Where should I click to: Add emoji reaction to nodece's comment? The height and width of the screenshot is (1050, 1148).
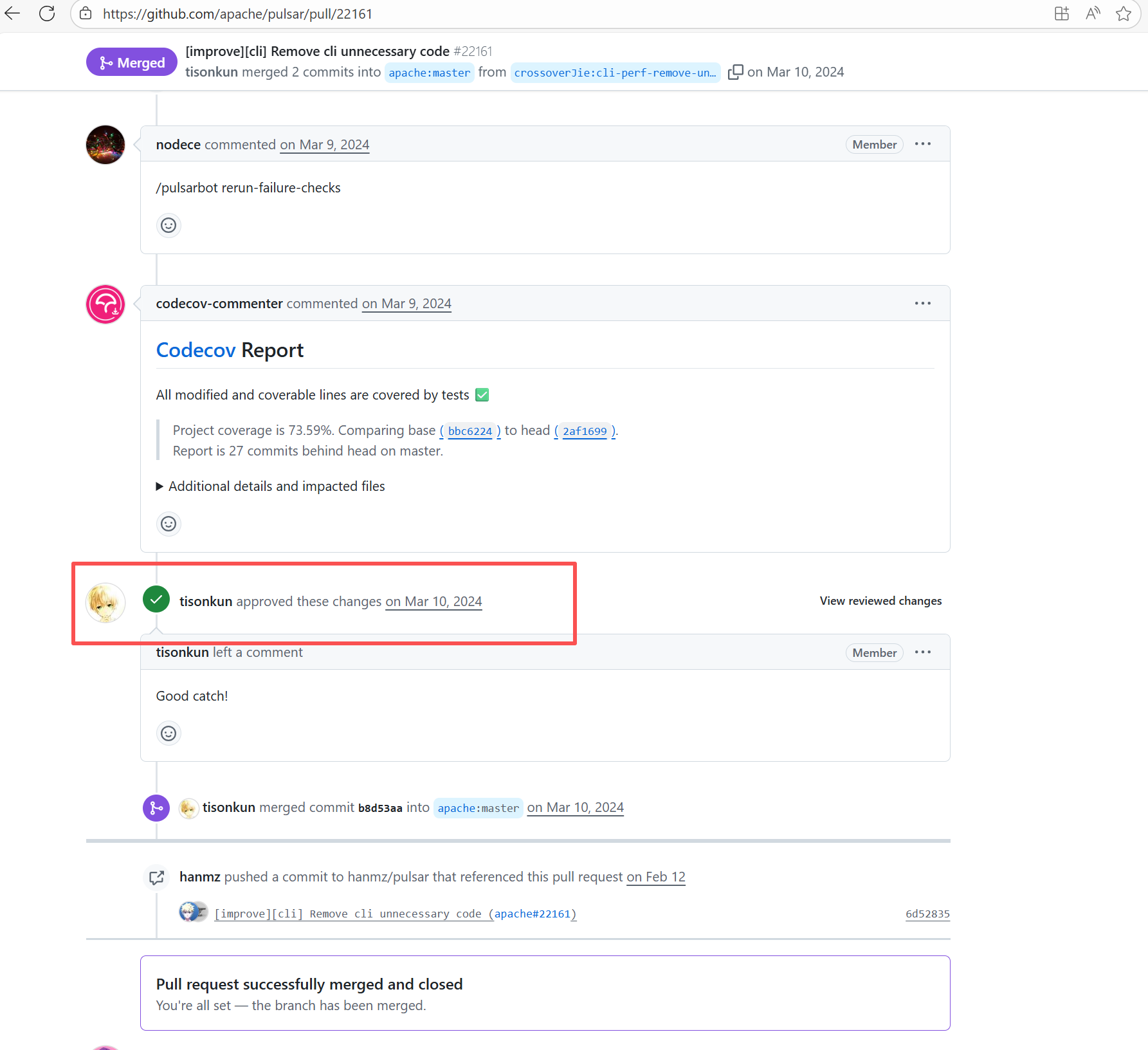(x=169, y=225)
